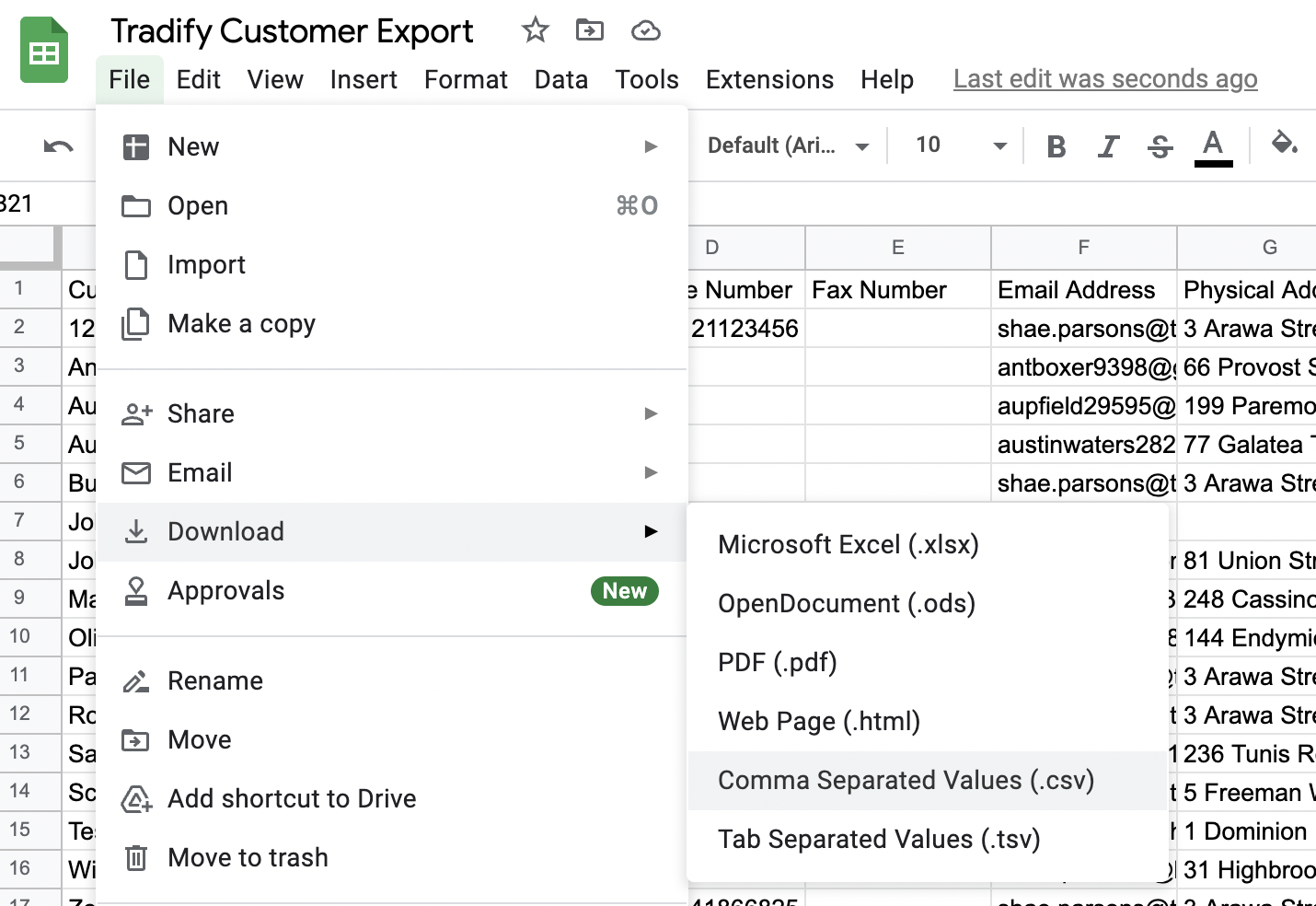Select column F header
The width and height of the screenshot is (1316, 906).
(x=1084, y=247)
